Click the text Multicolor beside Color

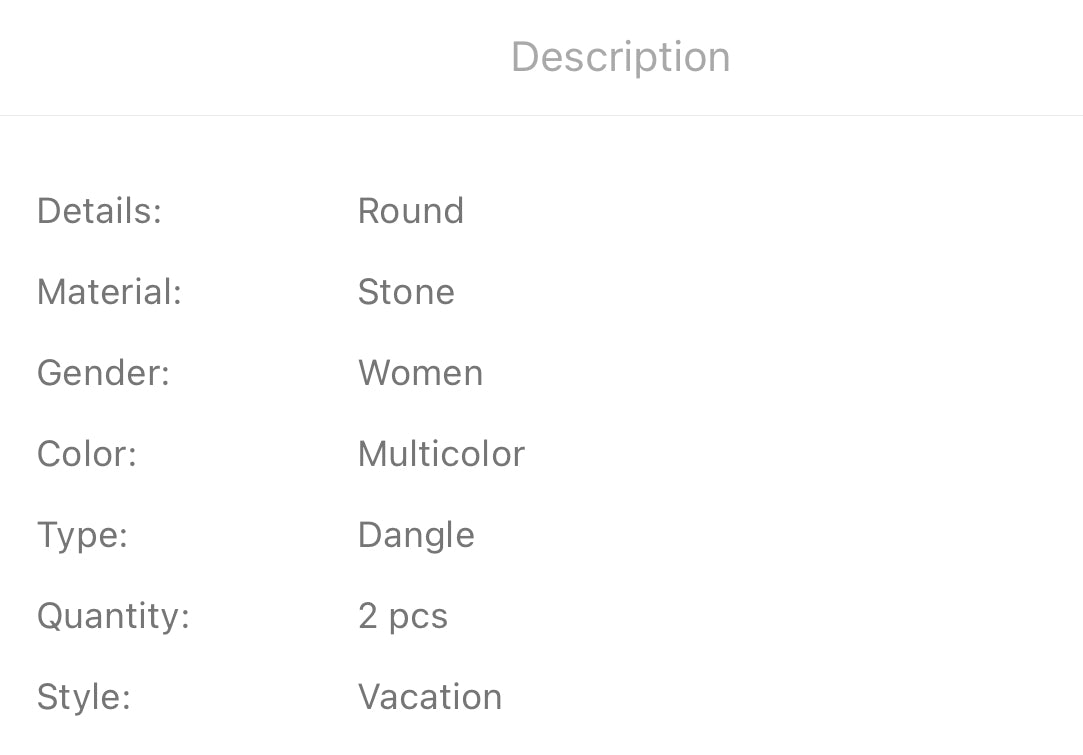[441, 454]
